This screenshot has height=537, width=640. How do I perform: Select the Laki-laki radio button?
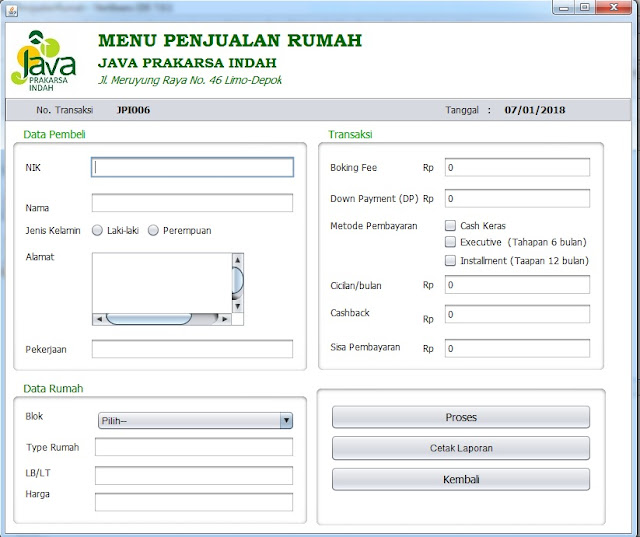tap(97, 230)
